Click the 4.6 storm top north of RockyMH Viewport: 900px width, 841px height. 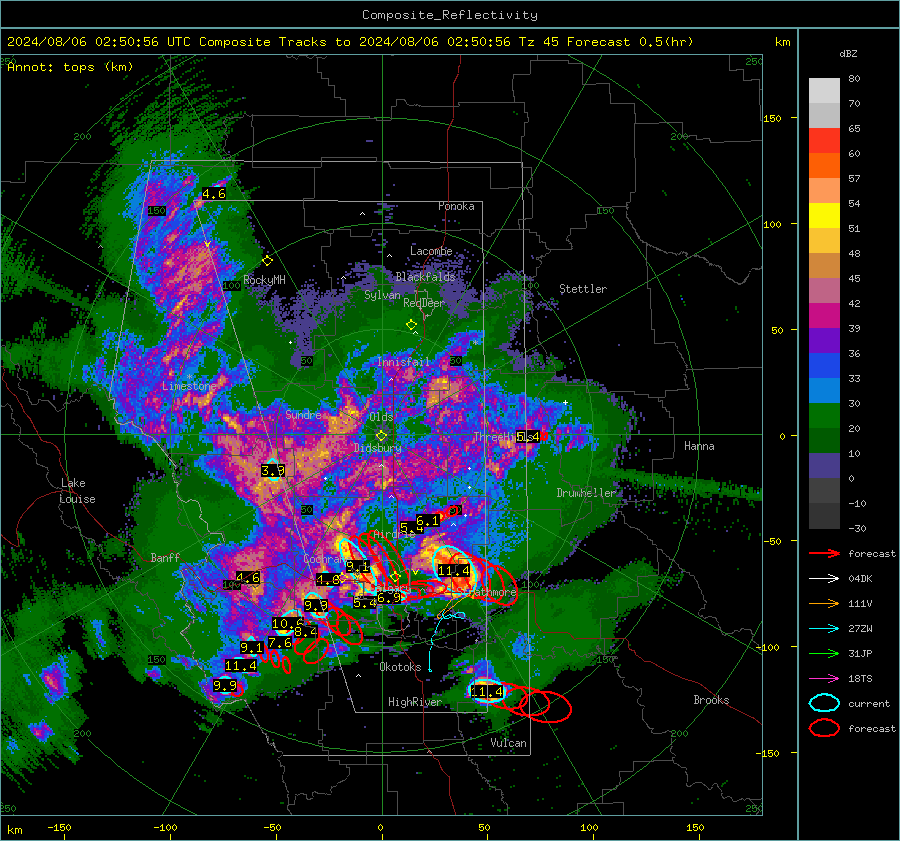(x=214, y=194)
